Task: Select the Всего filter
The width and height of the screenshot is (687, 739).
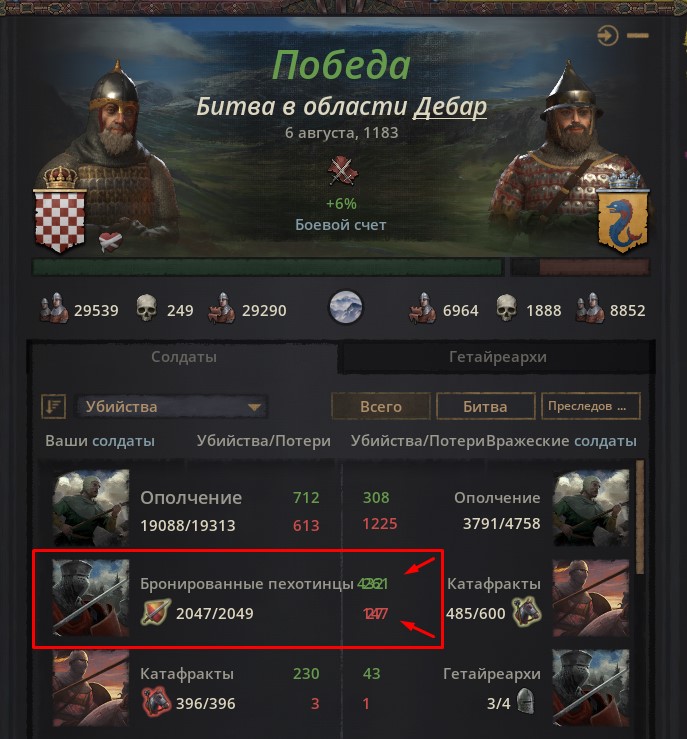Action: tap(381, 406)
